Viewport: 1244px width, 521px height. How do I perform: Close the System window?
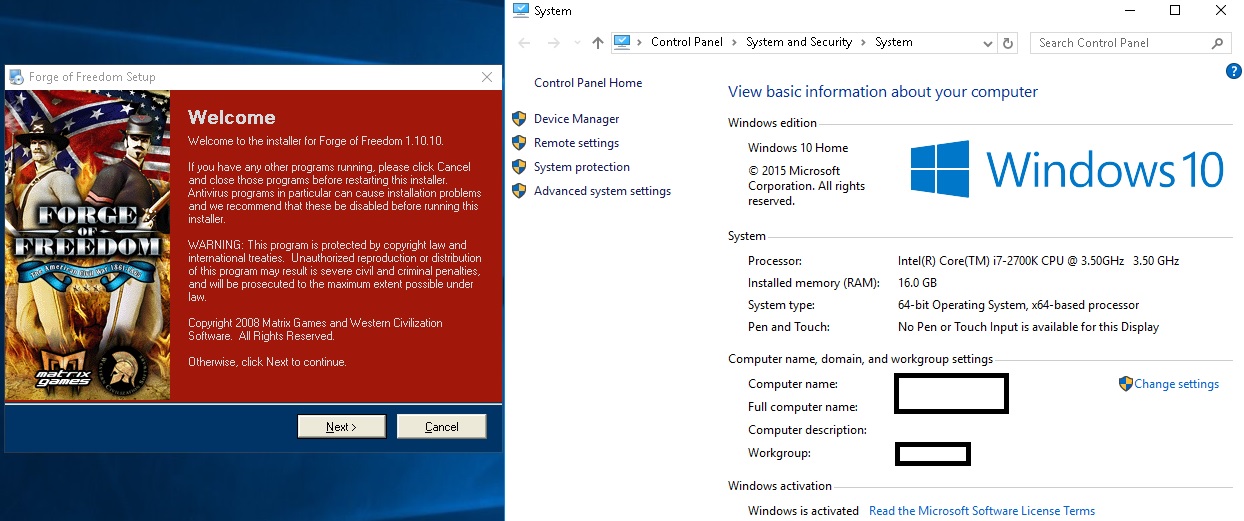(x=1220, y=11)
